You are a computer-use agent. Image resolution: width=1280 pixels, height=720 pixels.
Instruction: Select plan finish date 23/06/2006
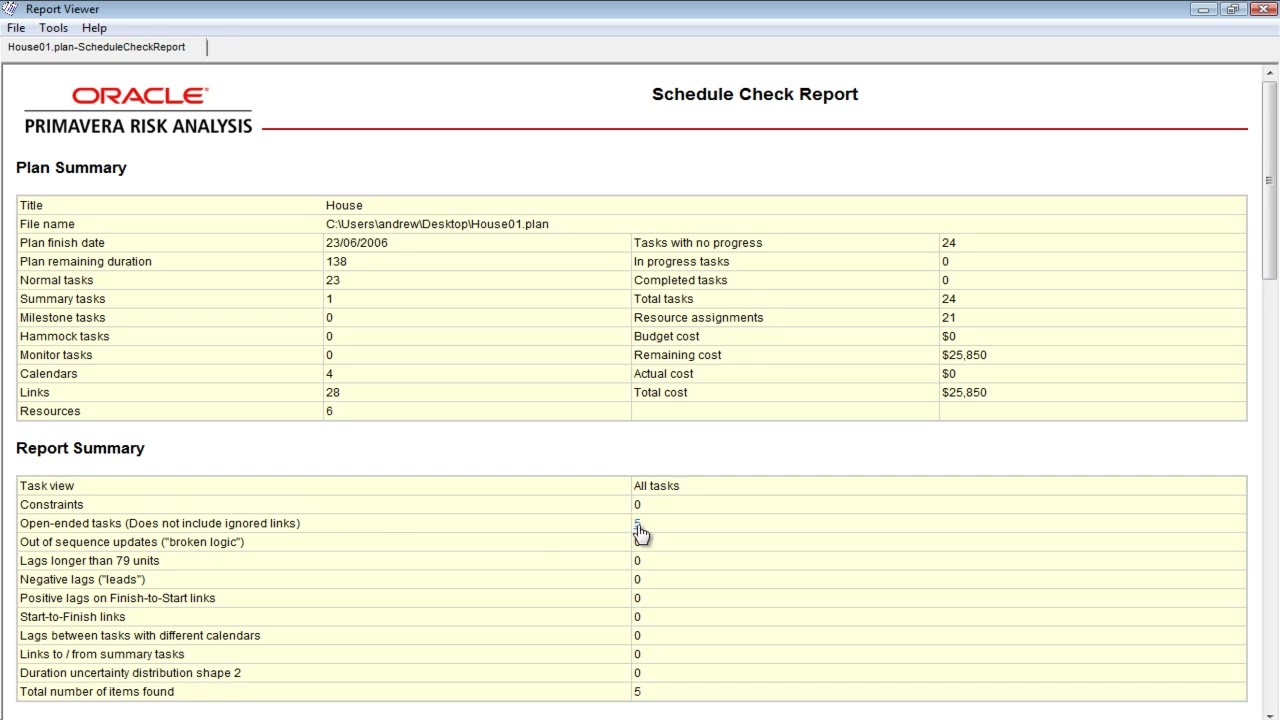point(357,243)
